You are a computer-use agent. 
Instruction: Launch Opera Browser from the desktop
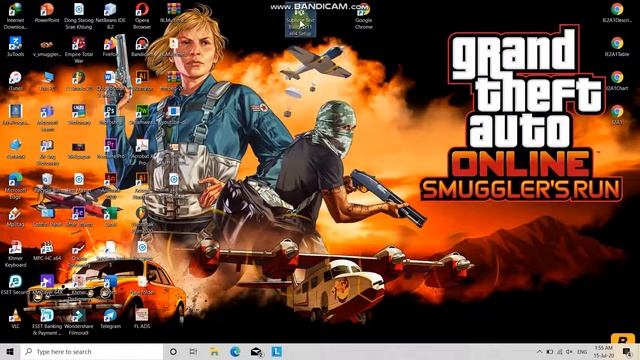click(x=142, y=16)
